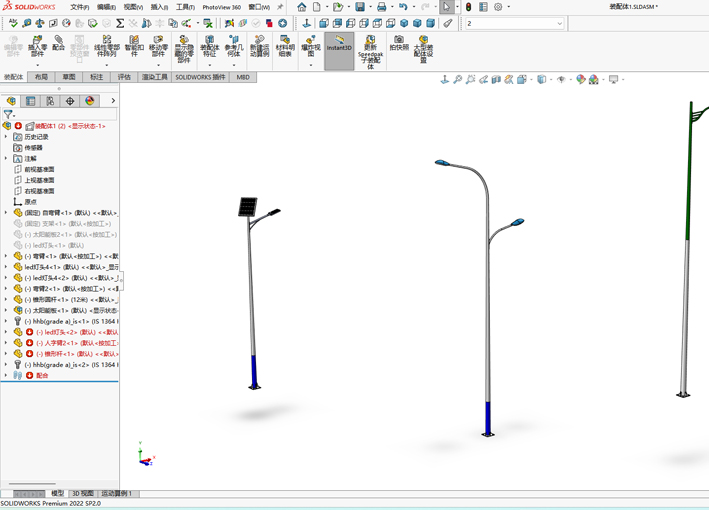Open the ConfigurationManager tab icon in panel

point(50,101)
